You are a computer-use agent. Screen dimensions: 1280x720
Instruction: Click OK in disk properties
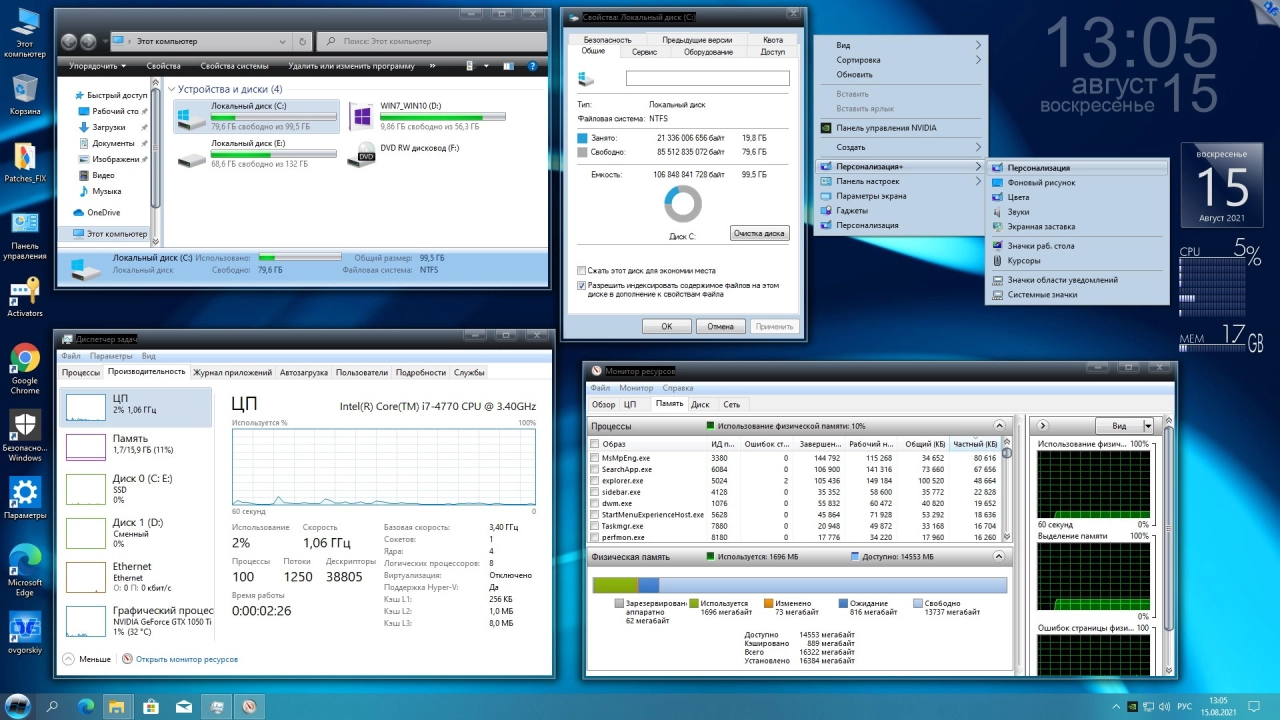667,326
